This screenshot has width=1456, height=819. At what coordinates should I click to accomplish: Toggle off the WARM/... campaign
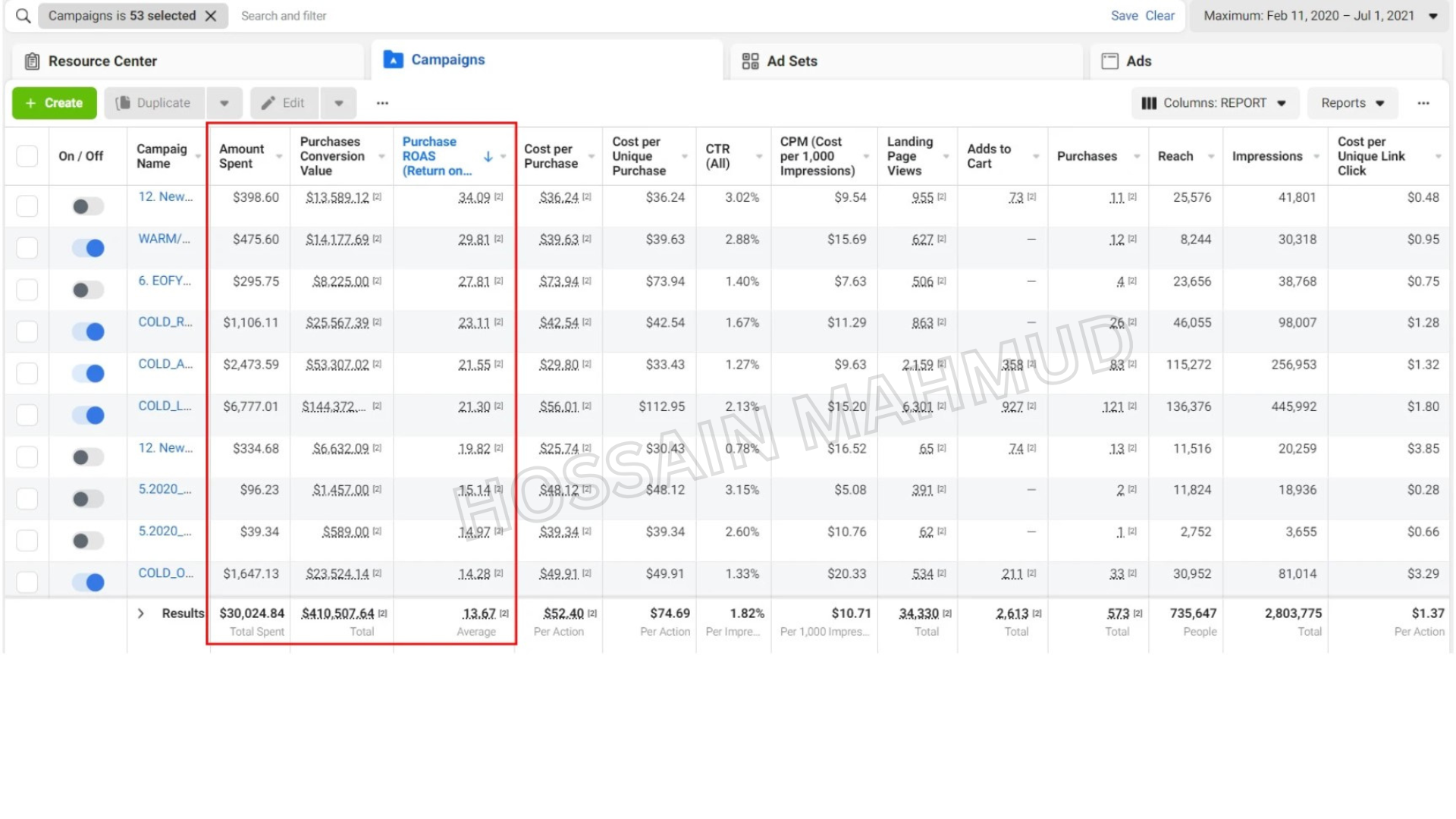click(x=87, y=248)
